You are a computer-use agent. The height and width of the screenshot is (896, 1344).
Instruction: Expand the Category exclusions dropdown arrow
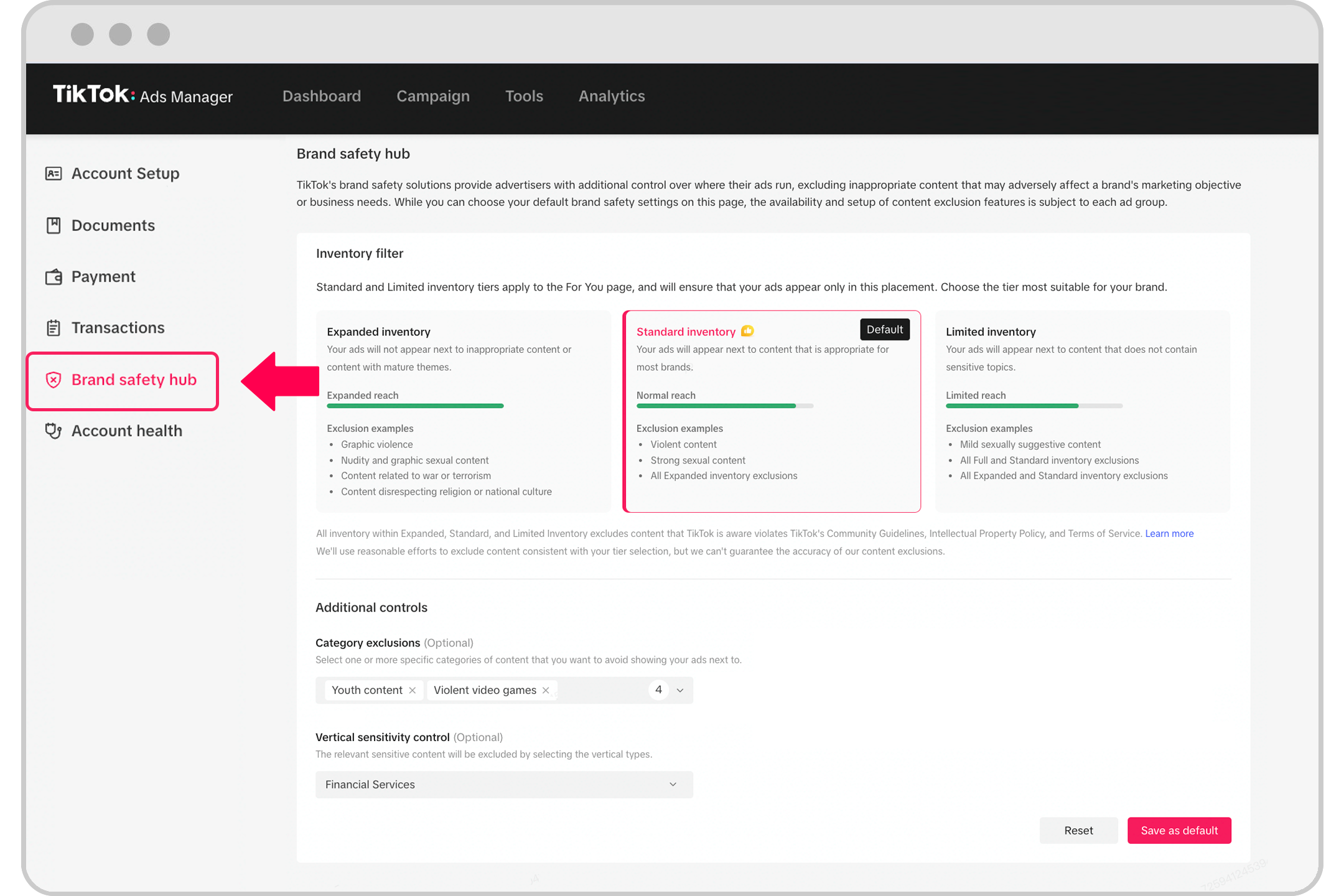(x=680, y=690)
